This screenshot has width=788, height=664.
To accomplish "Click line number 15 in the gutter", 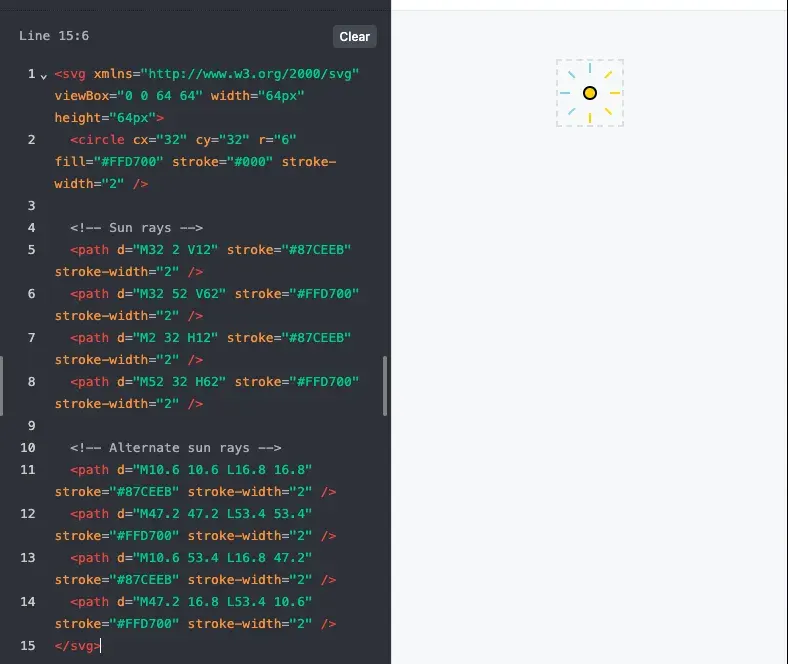I will (x=28, y=646).
